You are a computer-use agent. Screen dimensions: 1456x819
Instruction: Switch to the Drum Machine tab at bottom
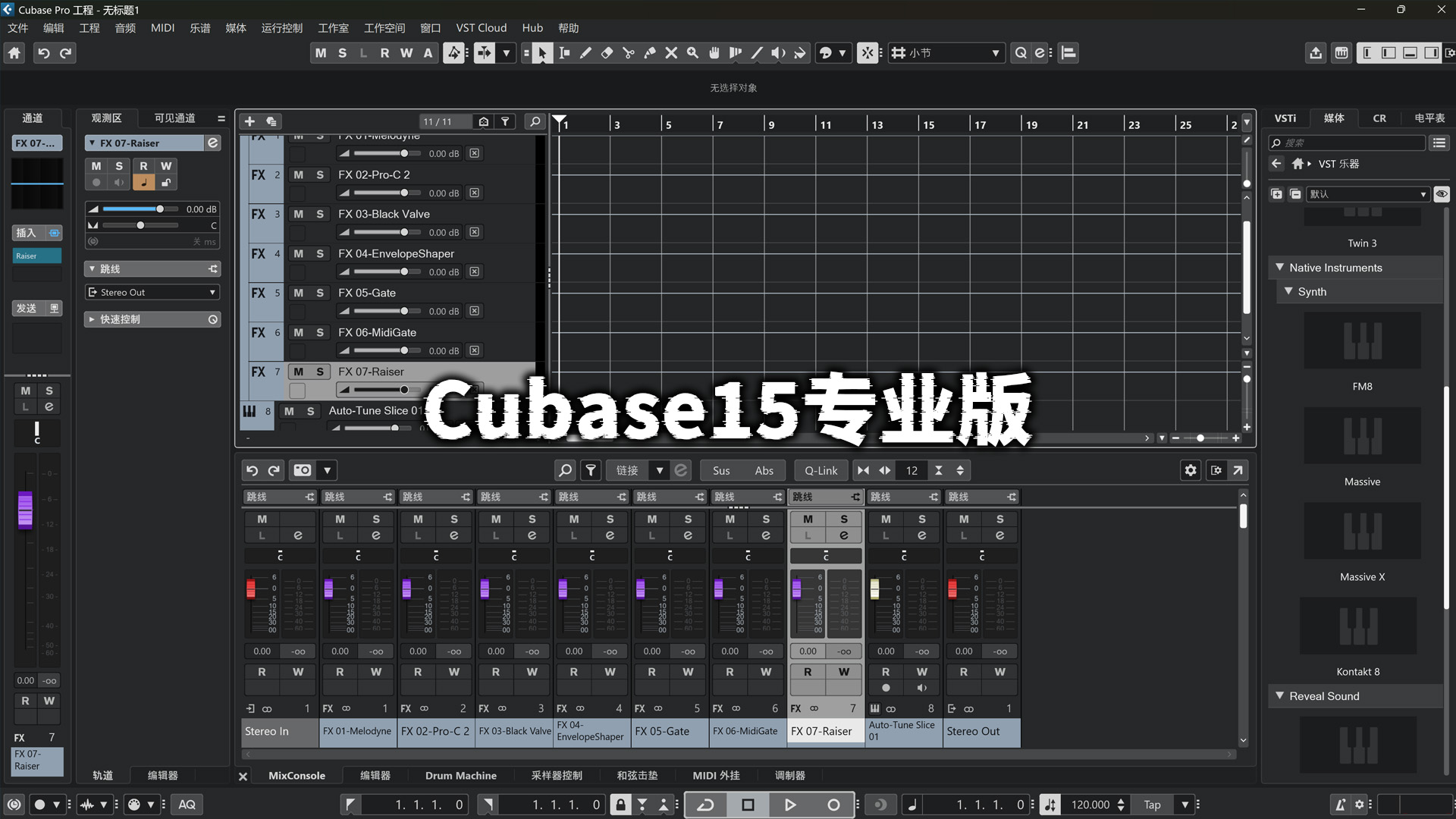[x=460, y=775]
